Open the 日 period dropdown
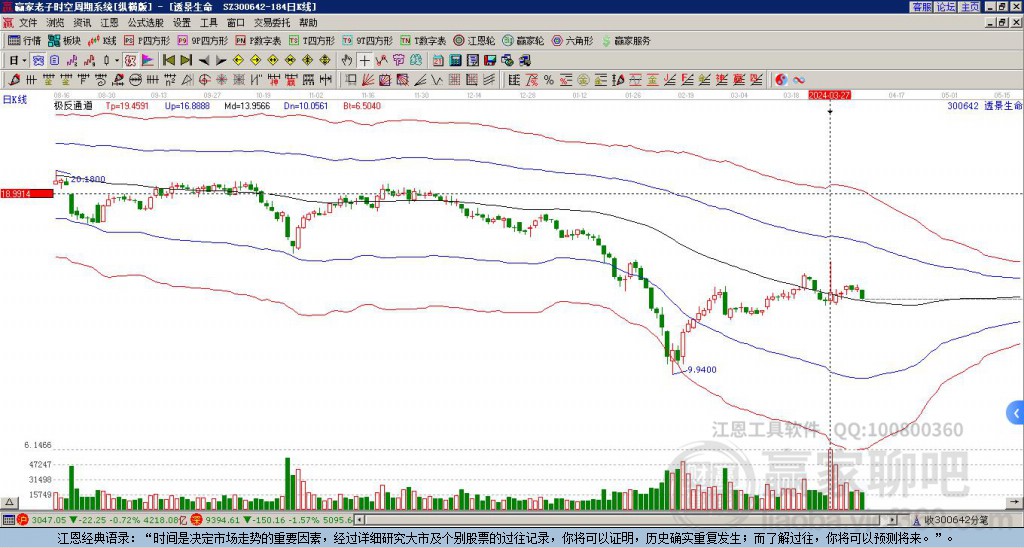Image resolution: width=1024 pixels, height=548 pixels. click(x=18, y=60)
